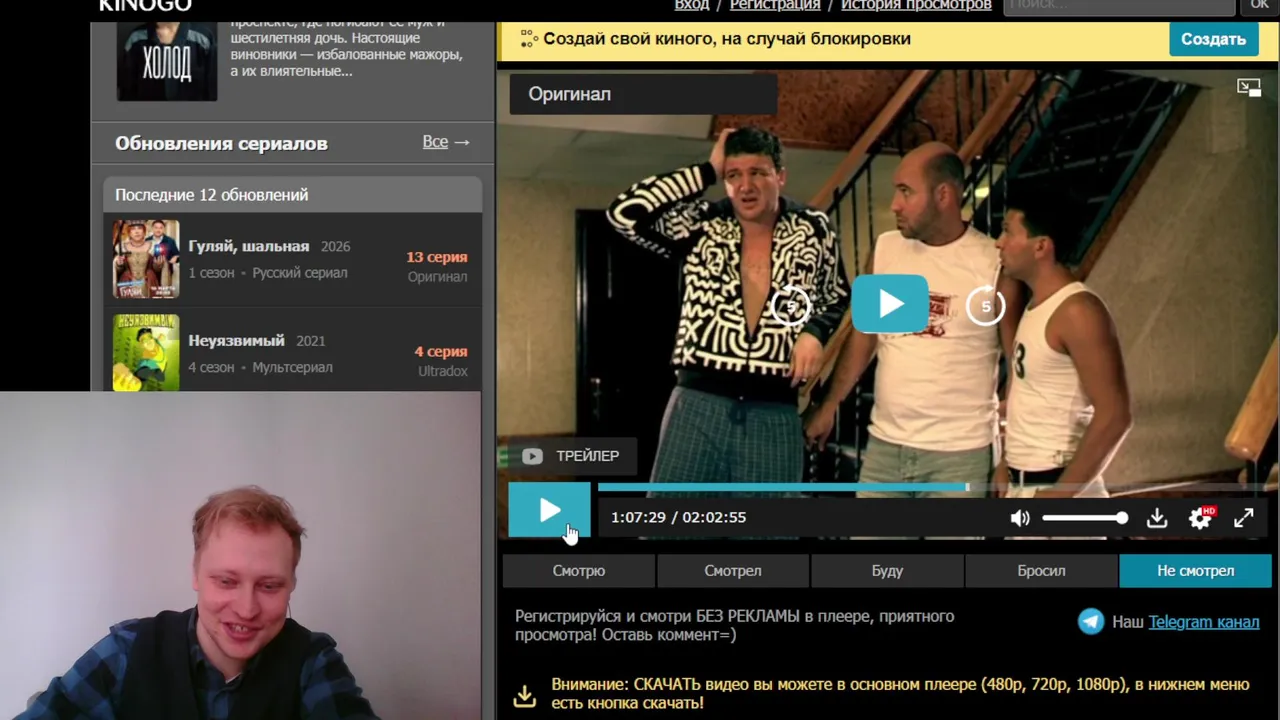Click the large center play overlay button

pos(889,304)
